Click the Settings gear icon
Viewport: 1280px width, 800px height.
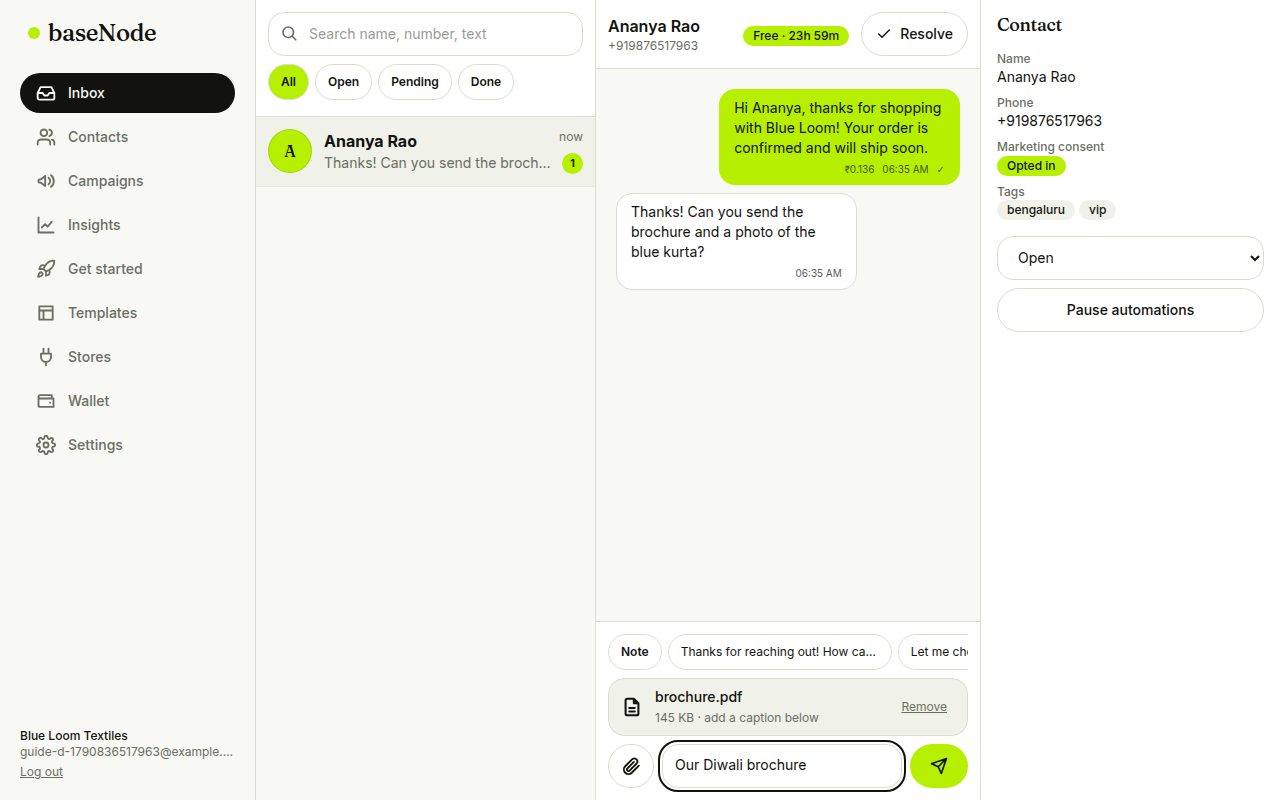[46, 445]
